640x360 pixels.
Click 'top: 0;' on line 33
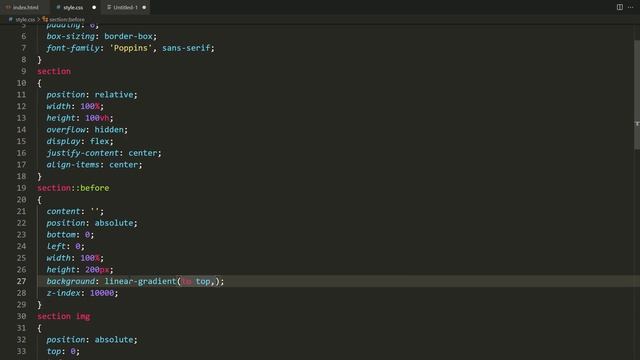coord(63,351)
